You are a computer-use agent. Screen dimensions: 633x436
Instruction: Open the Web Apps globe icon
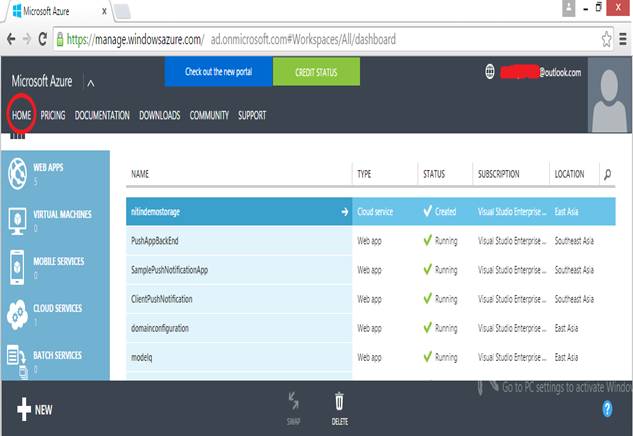coord(17,174)
